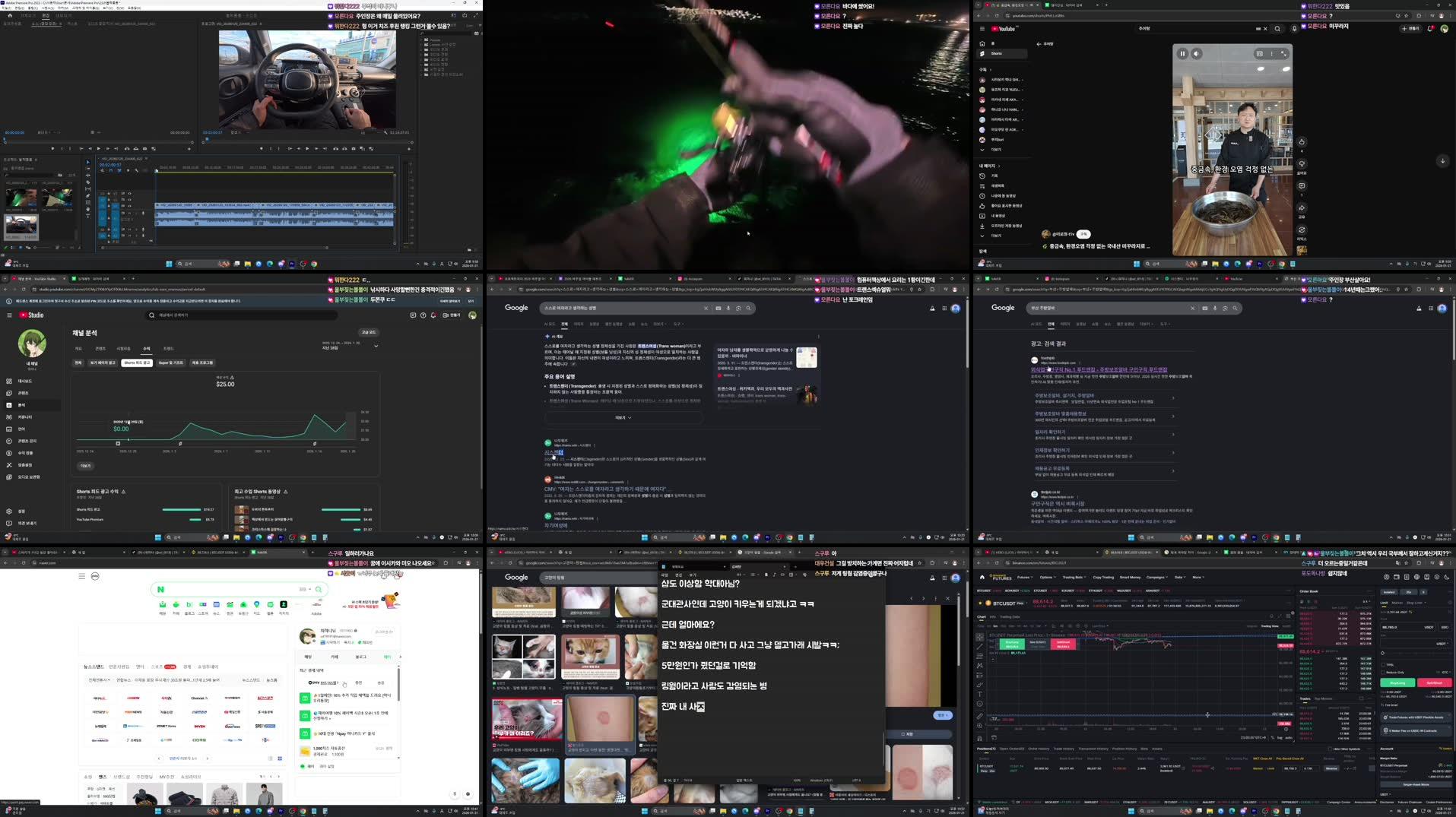Check Hide Other Symbols in the positions panel
Screen dimensions: 1456x817
point(1329,749)
